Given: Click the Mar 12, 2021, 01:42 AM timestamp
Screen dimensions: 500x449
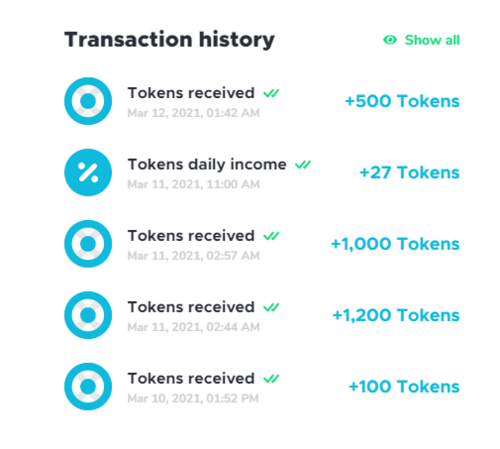Looking at the screenshot, I should (194, 113).
